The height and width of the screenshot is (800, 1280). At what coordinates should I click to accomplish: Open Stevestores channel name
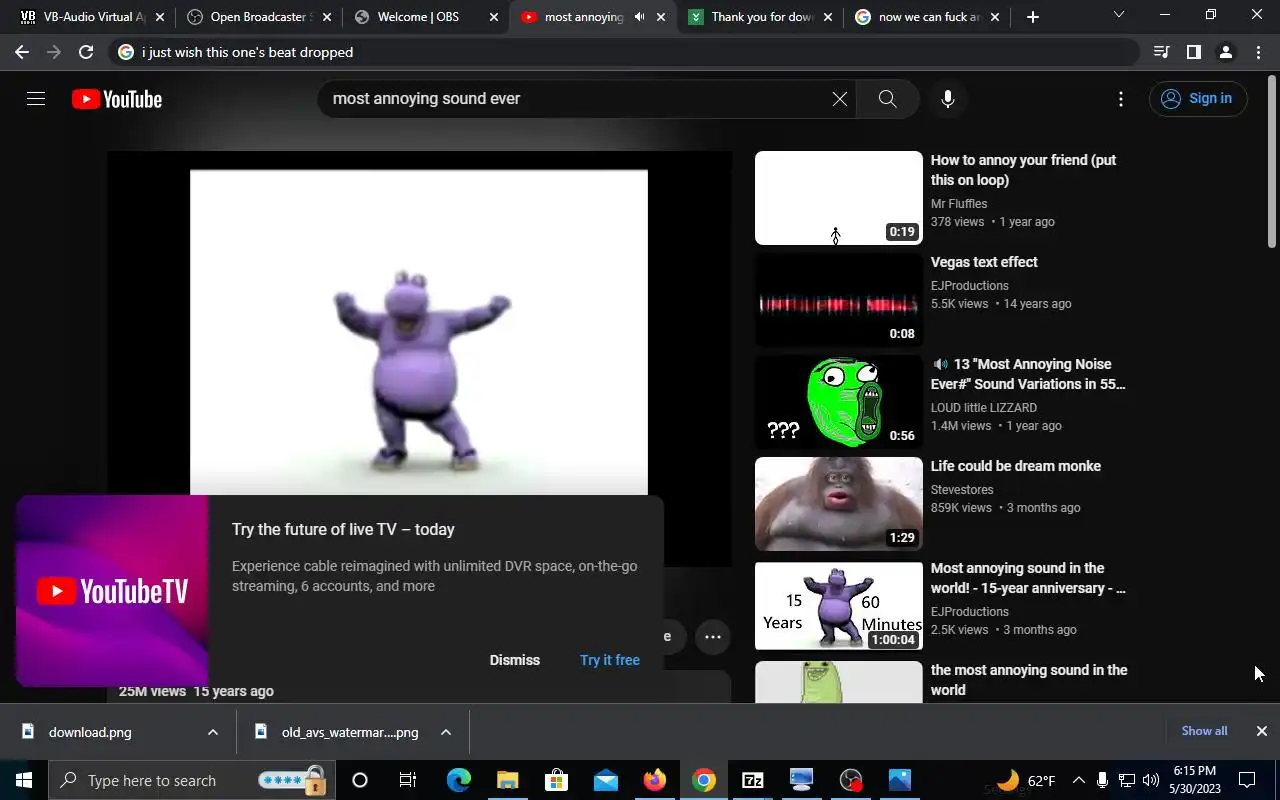[962, 490]
